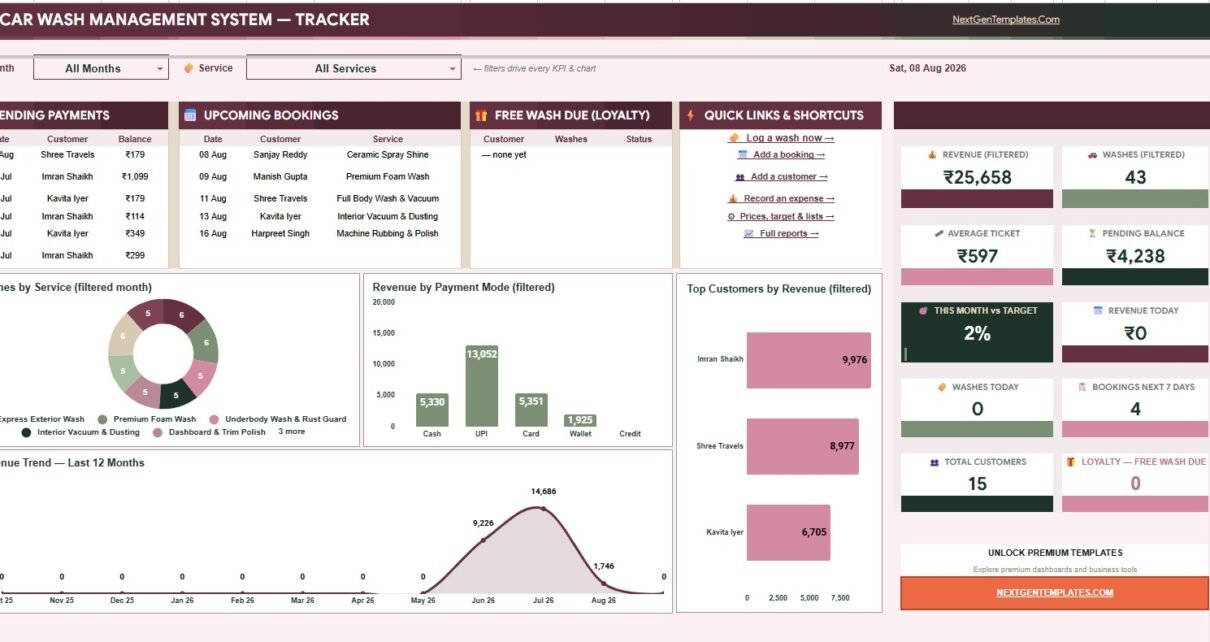Click the tag icon next to Service filter
Image resolution: width=1210 pixels, height=642 pixels.
pos(188,68)
